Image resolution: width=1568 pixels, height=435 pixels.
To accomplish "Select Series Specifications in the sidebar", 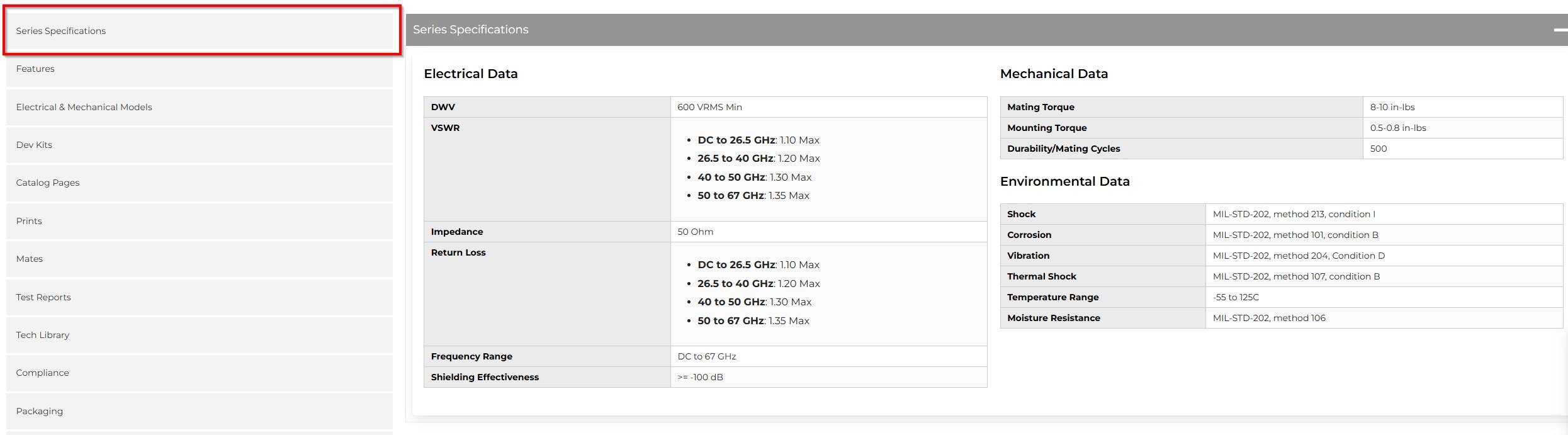I will tap(200, 31).
